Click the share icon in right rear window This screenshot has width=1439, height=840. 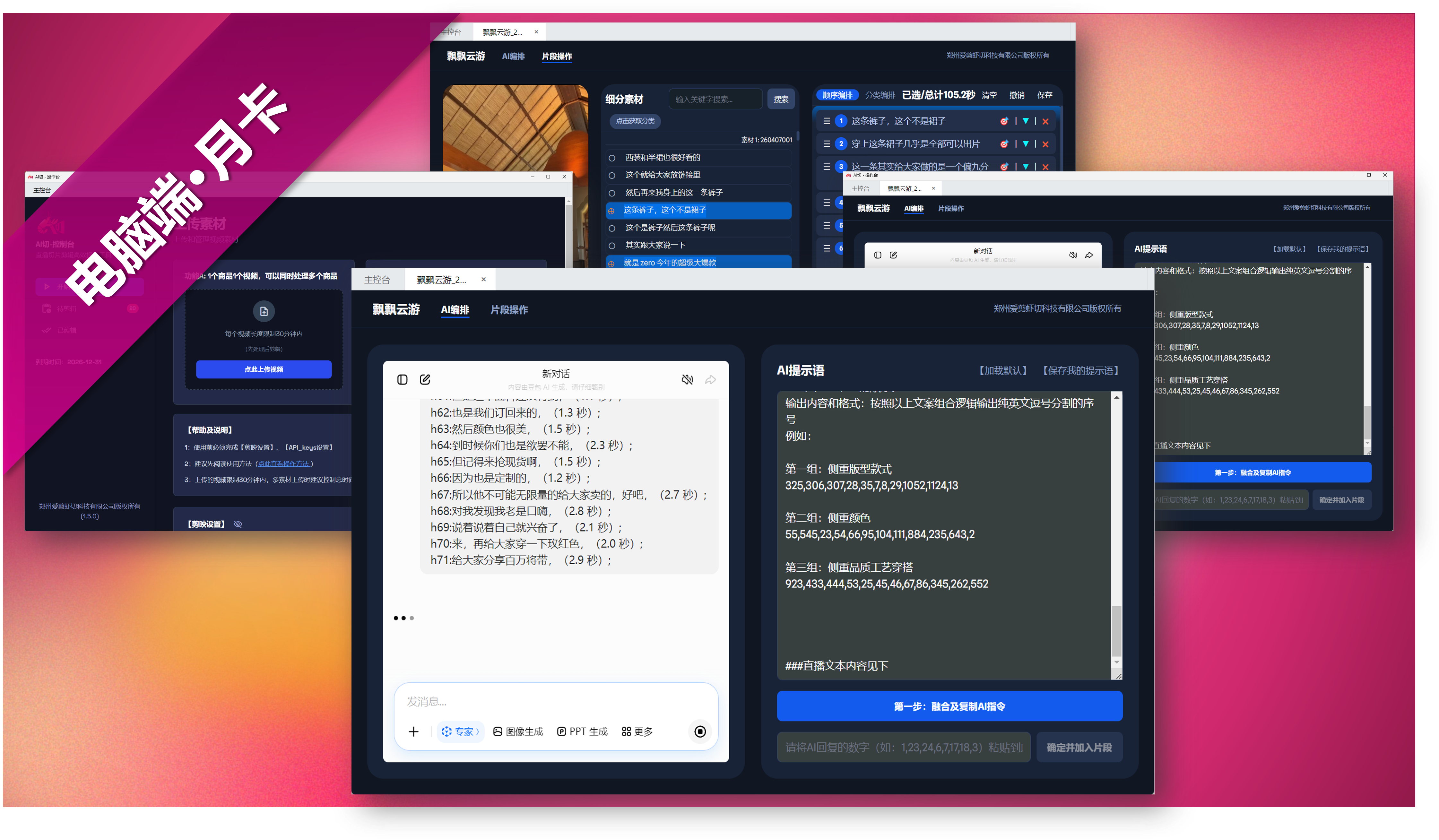point(1089,255)
